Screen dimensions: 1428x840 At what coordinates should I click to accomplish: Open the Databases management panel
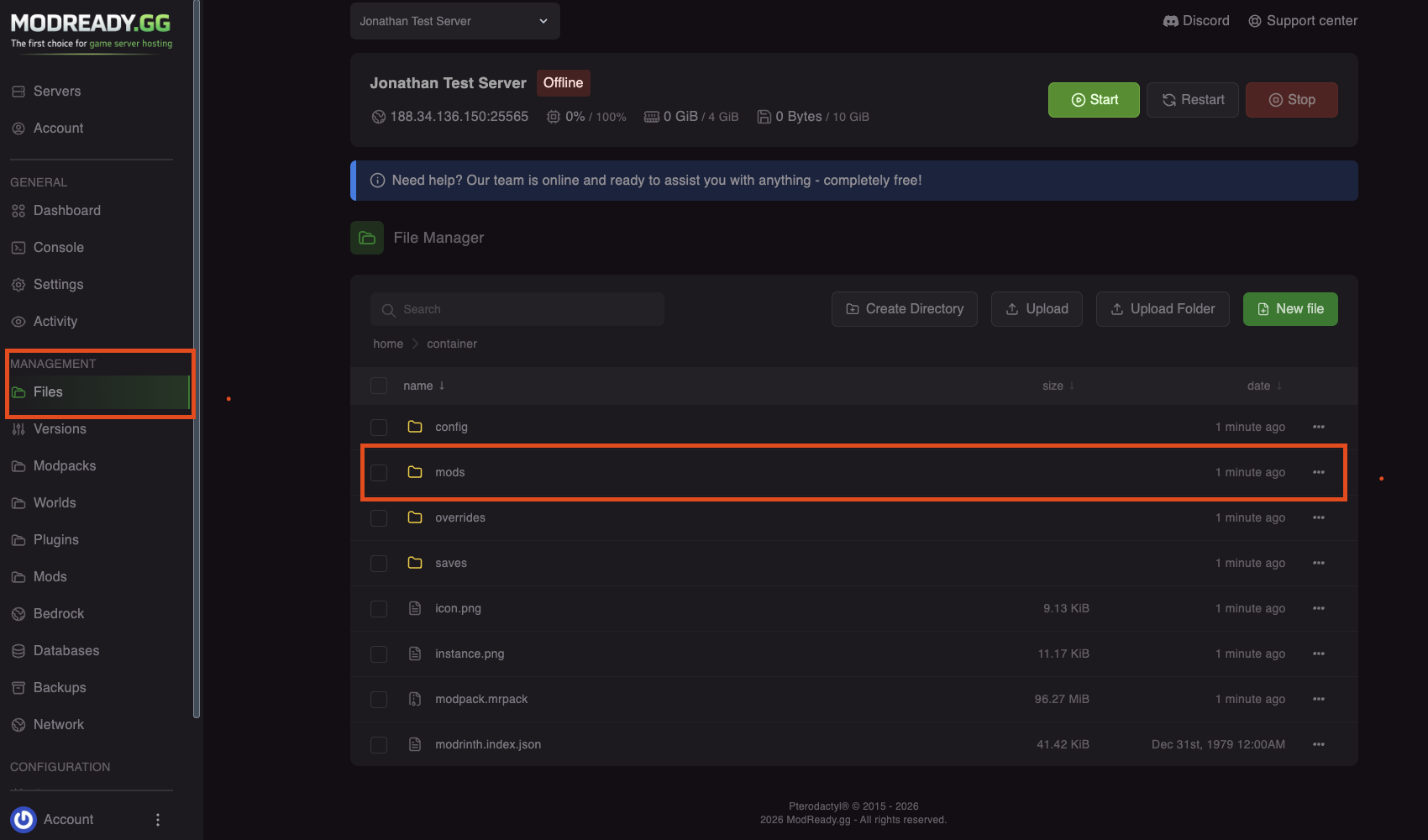pos(66,650)
